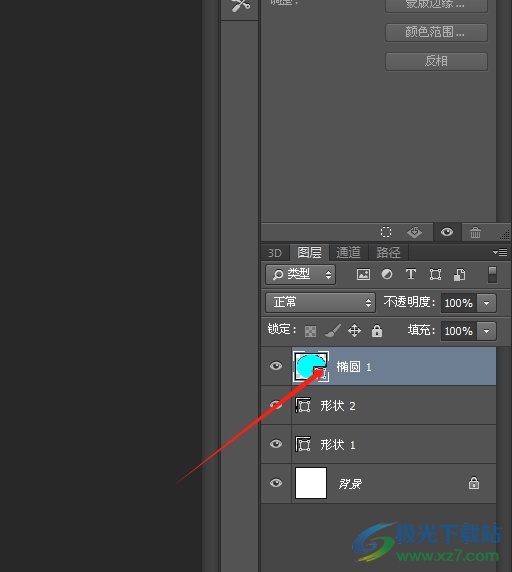512x572 pixels.
Task: Hide the 背景 layer
Action: [276, 483]
